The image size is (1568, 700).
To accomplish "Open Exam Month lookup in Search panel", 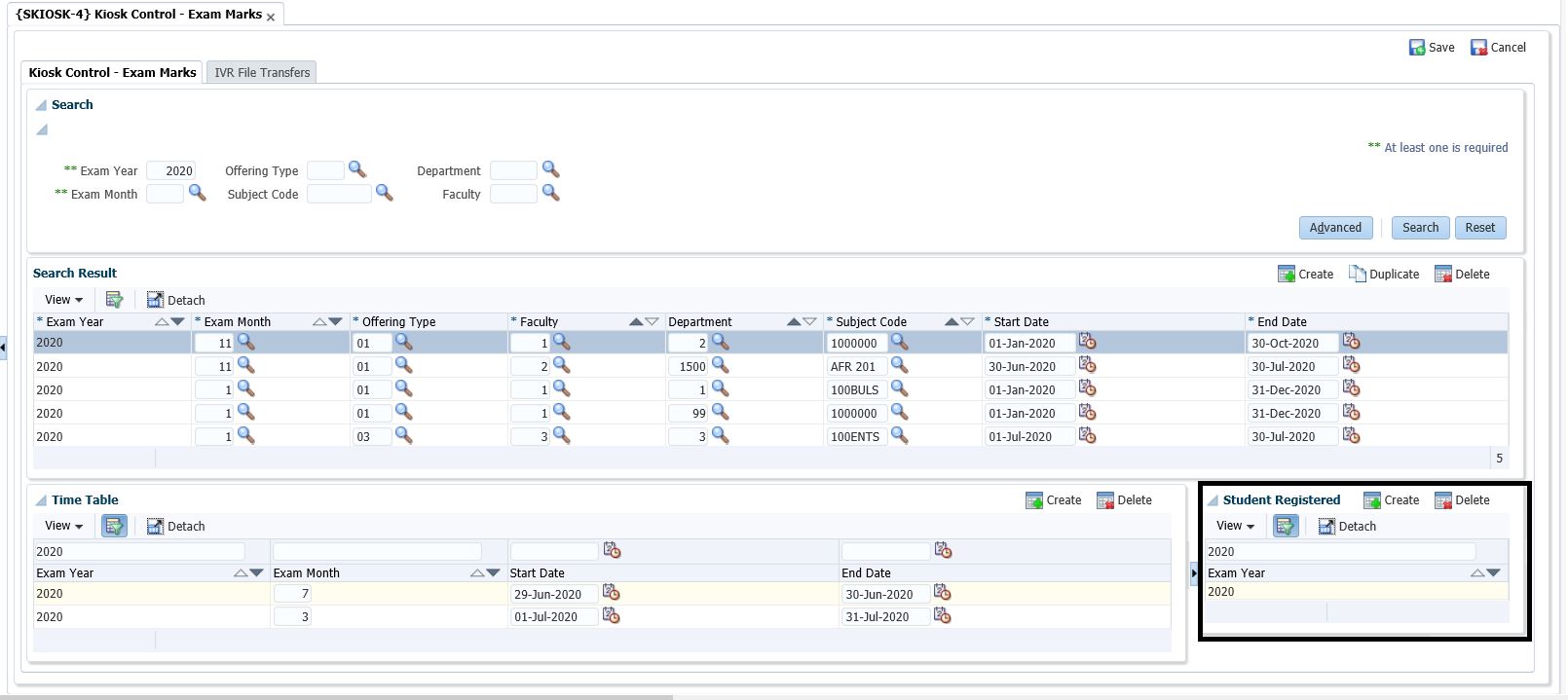I will 197,193.
